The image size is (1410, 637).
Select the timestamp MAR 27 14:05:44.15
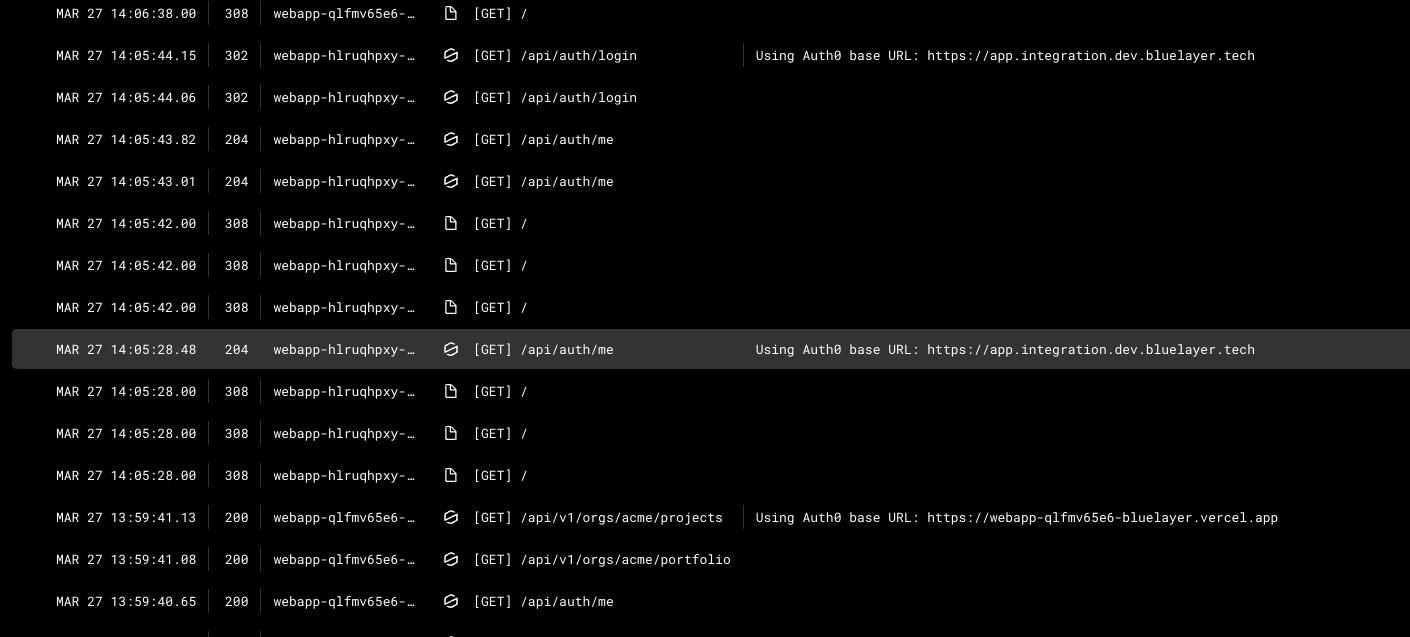click(x=126, y=56)
